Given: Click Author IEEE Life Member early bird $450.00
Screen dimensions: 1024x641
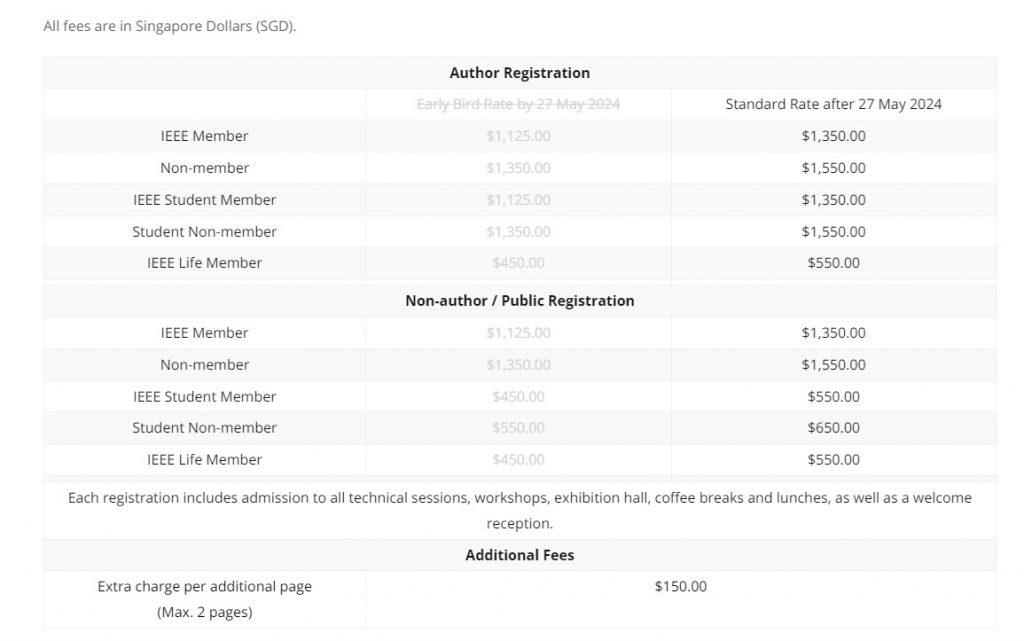Looking at the screenshot, I should [518, 262].
